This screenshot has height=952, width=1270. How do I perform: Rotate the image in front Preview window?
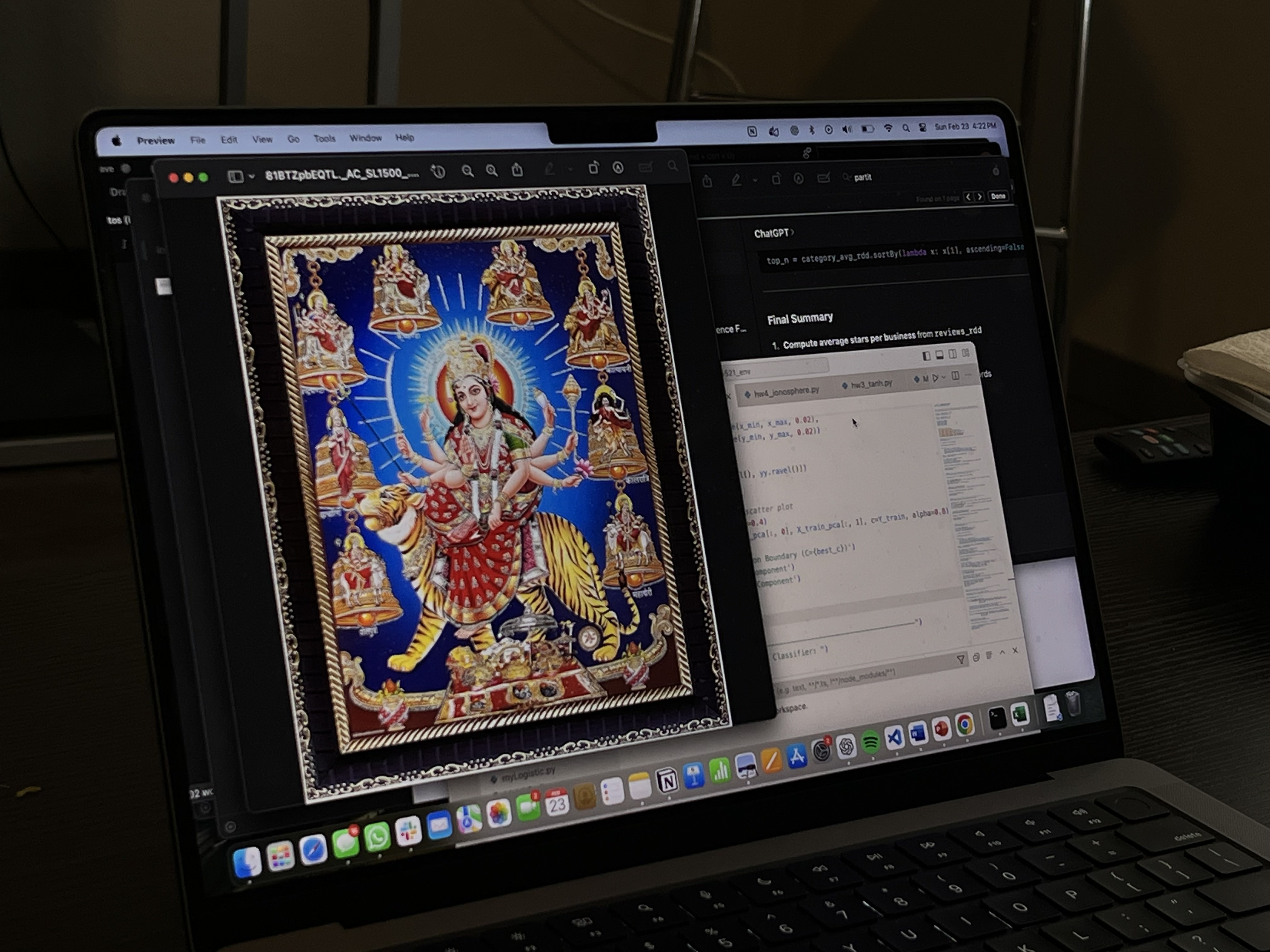click(x=594, y=168)
